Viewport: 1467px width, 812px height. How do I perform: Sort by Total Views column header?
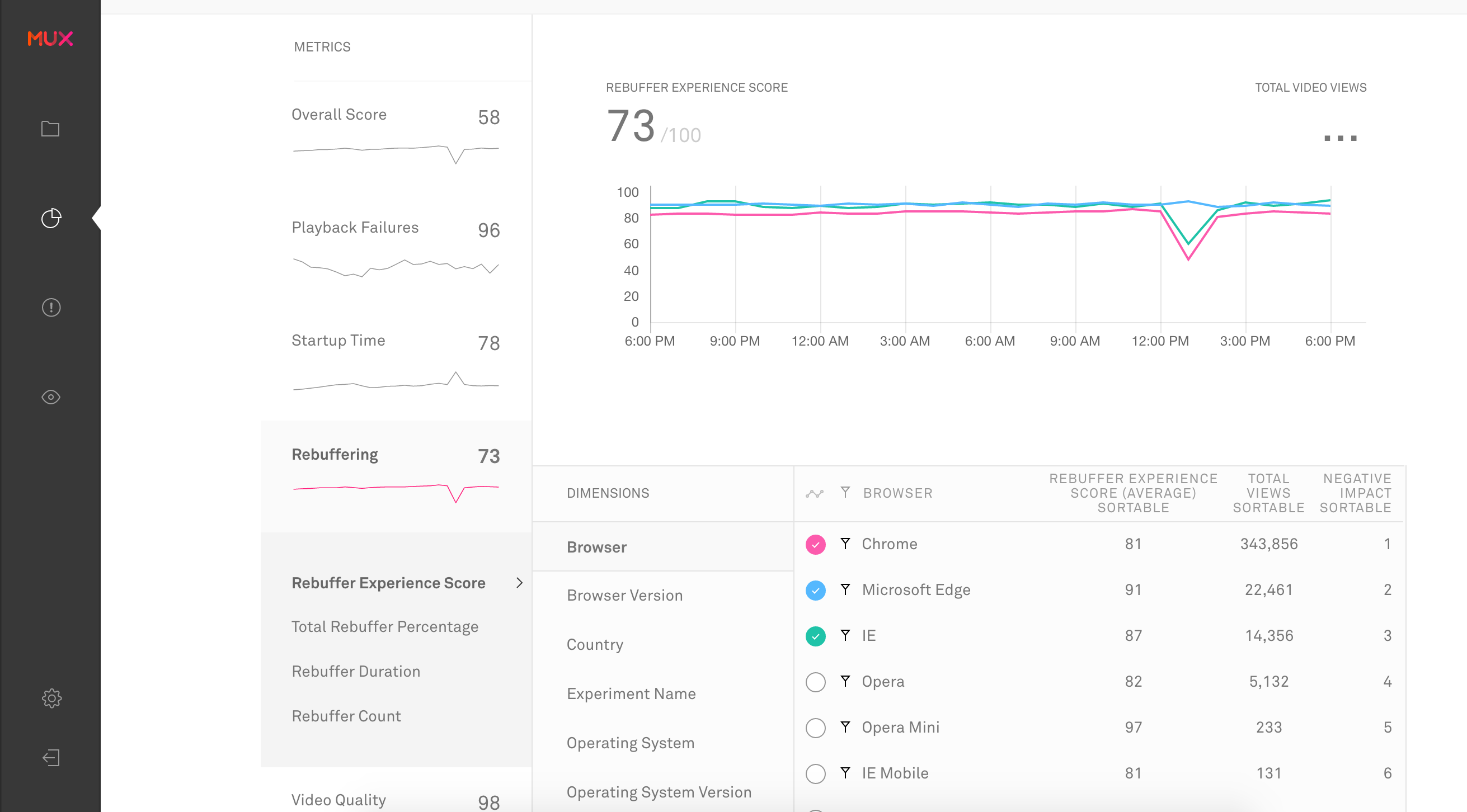pyautogui.click(x=1268, y=493)
